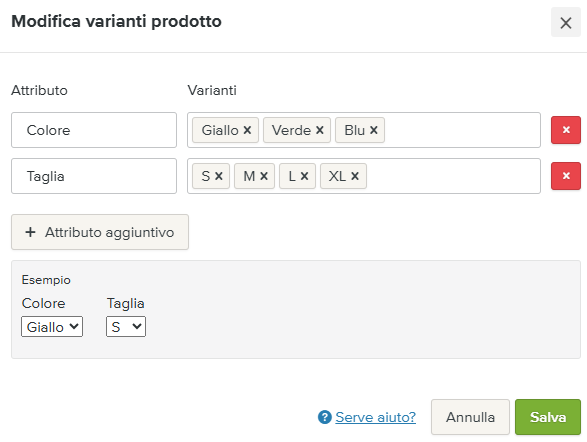Remove the S size tag
Viewport: 587px width, 442px height.
[x=219, y=176]
